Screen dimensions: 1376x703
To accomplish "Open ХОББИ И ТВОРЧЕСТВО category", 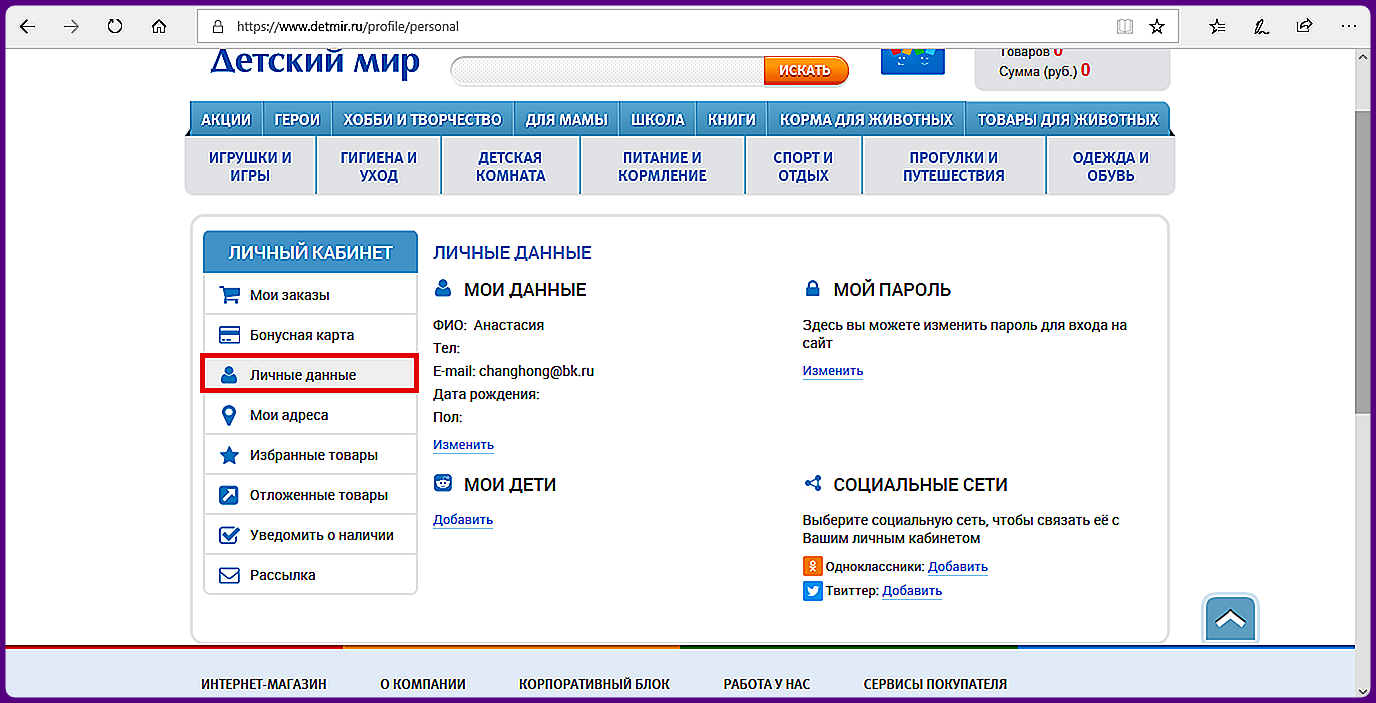I will pos(422,119).
